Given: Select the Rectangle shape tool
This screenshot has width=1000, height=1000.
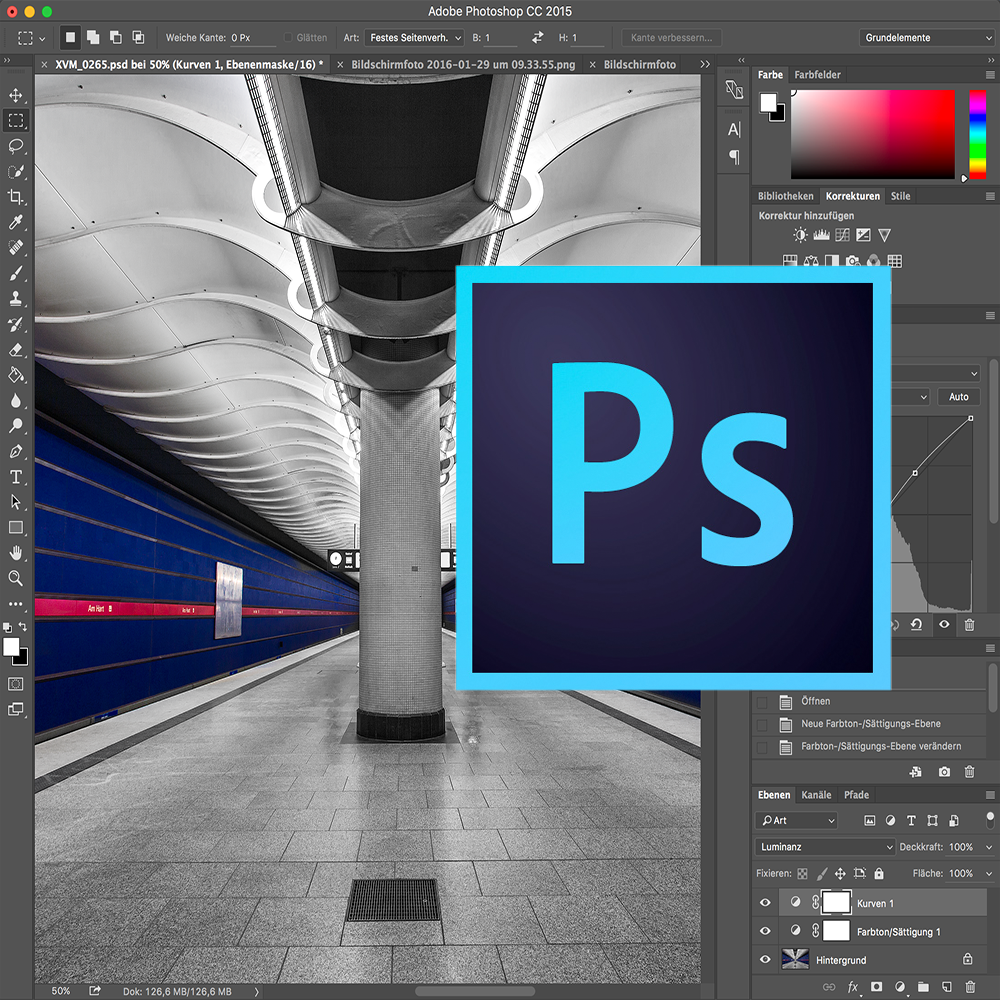Looking at the screenshot, I should [x=15, y=527].
